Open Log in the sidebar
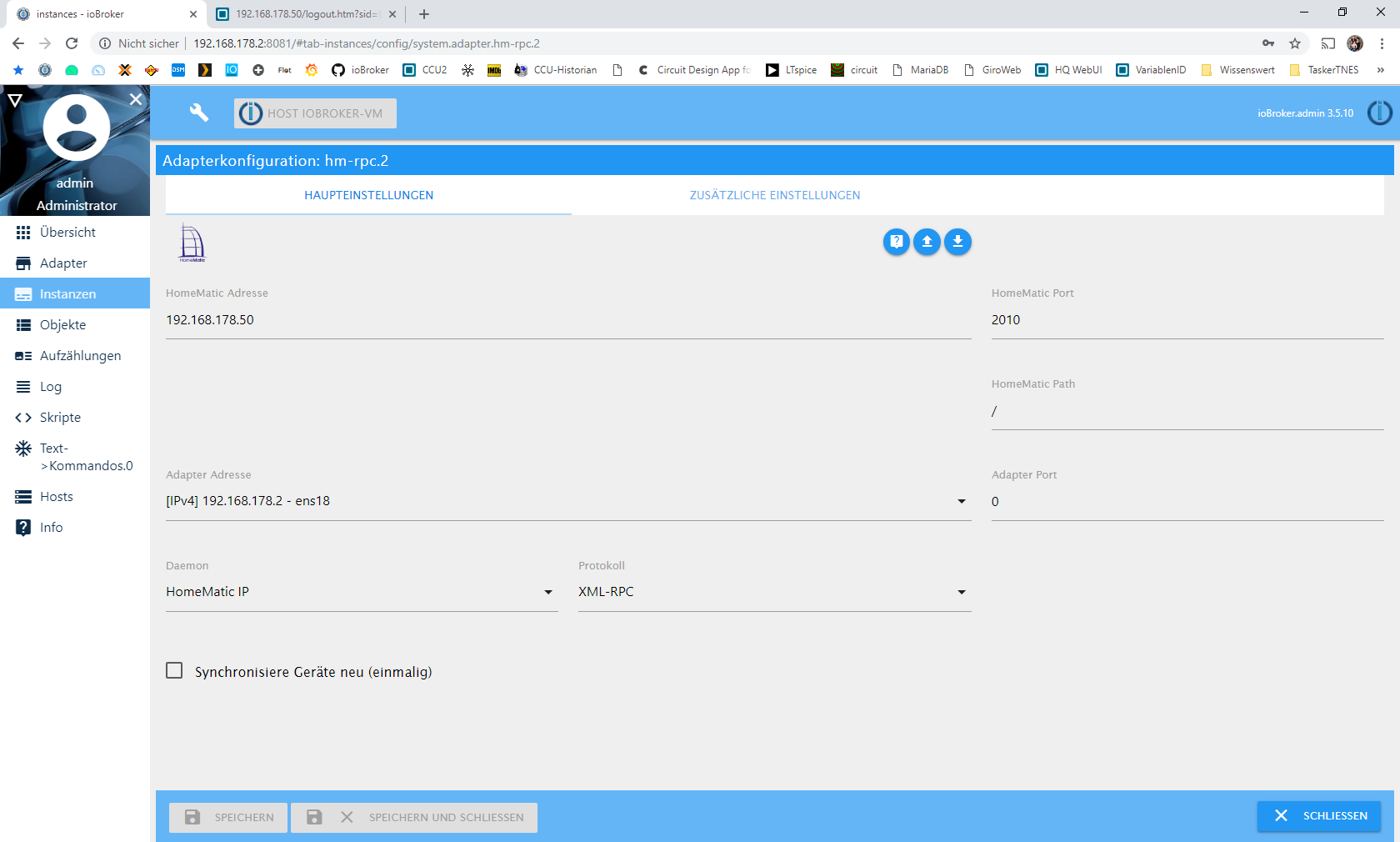Viewport: 1400px width, 842px height. pyautogui.click(x=75, y=386)
